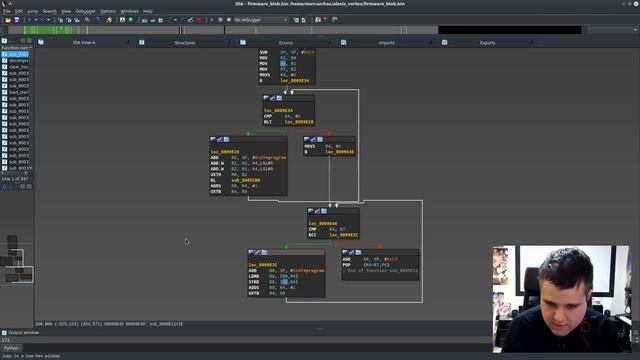Close the Imports tab

430,42
